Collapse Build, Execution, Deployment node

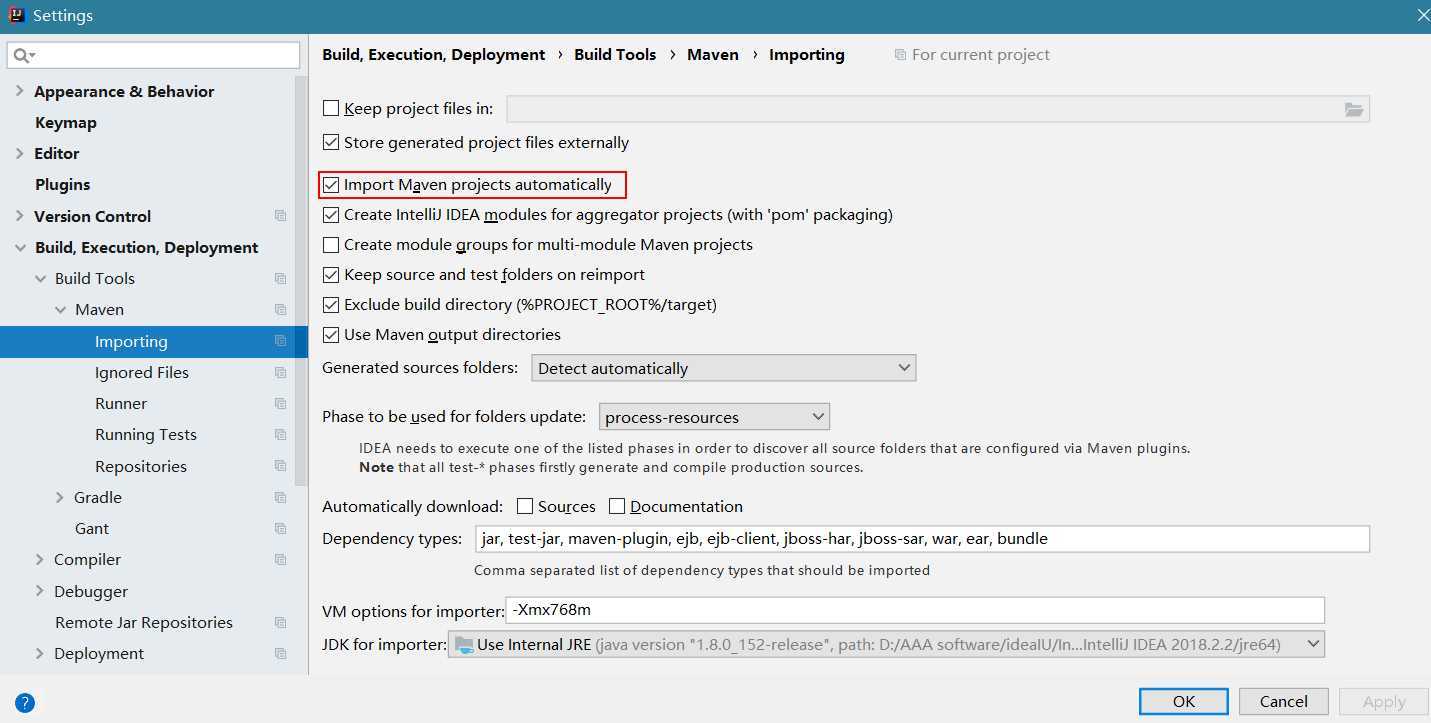[19, 247]
